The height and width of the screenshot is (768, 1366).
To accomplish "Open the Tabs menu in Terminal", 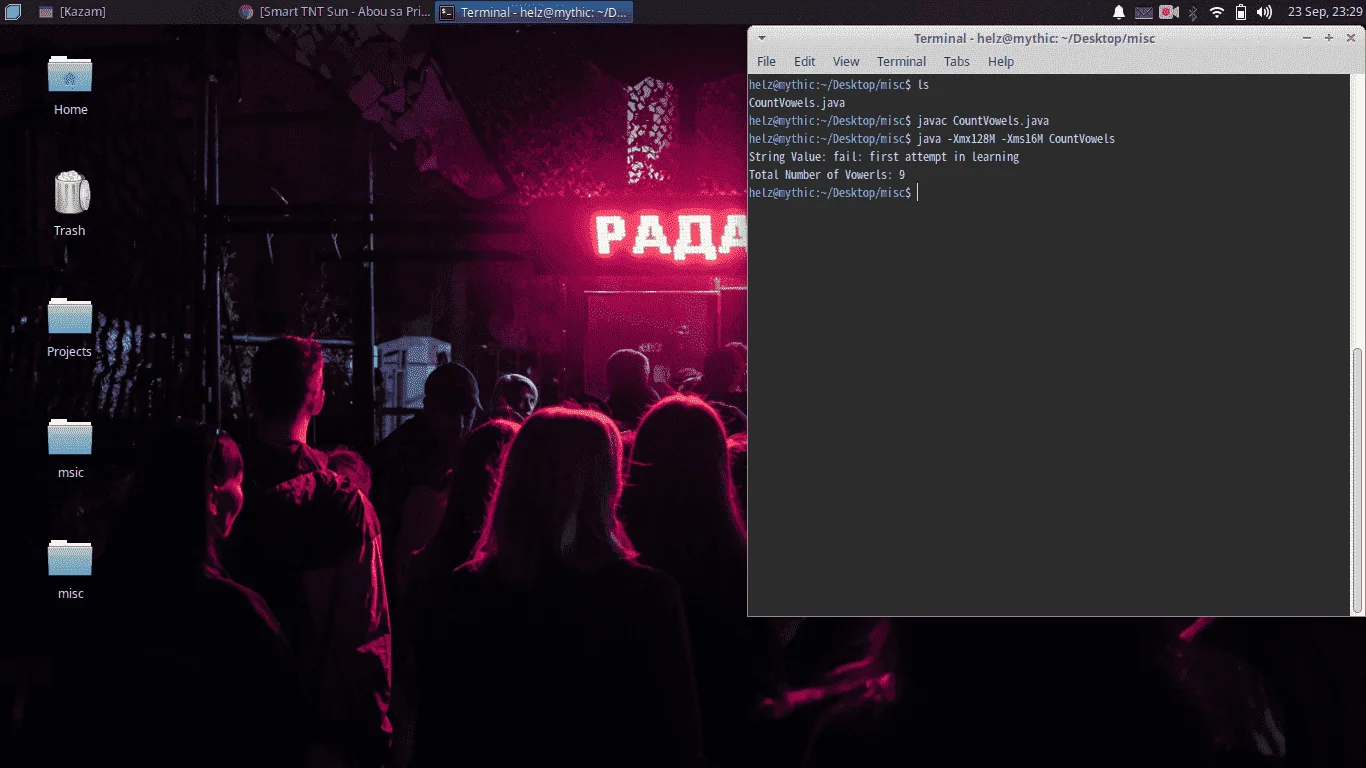I will click(x=957, y=61).
